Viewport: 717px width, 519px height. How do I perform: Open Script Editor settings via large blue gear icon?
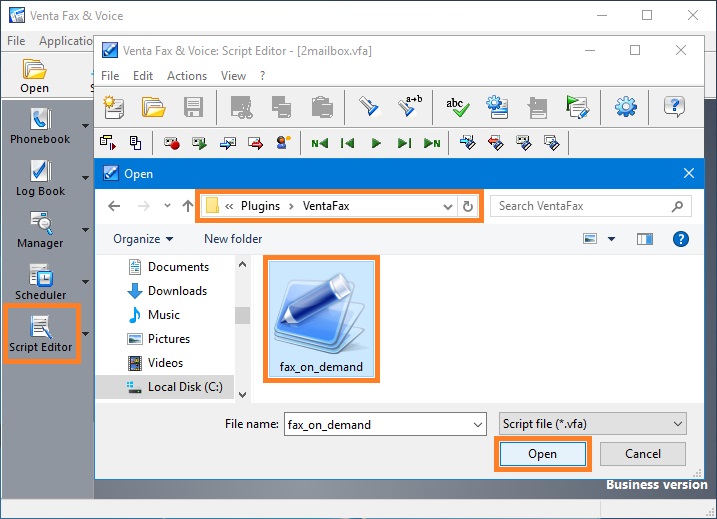[625, 107]
